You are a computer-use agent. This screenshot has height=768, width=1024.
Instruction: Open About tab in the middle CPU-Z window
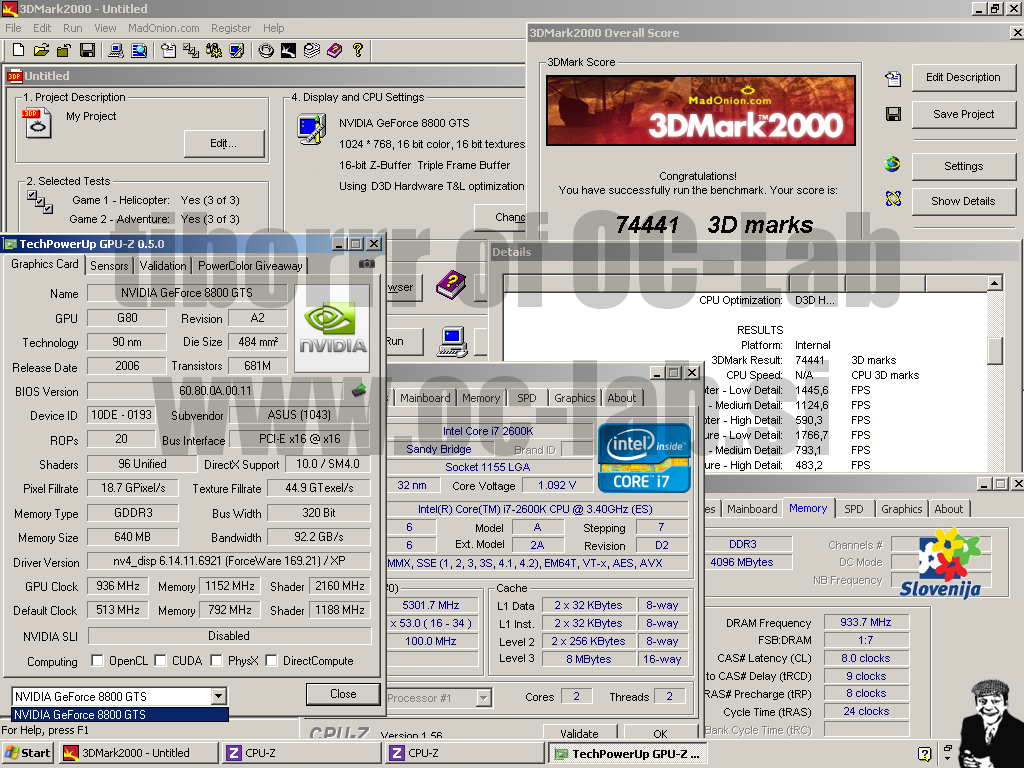tap(622, 398)
